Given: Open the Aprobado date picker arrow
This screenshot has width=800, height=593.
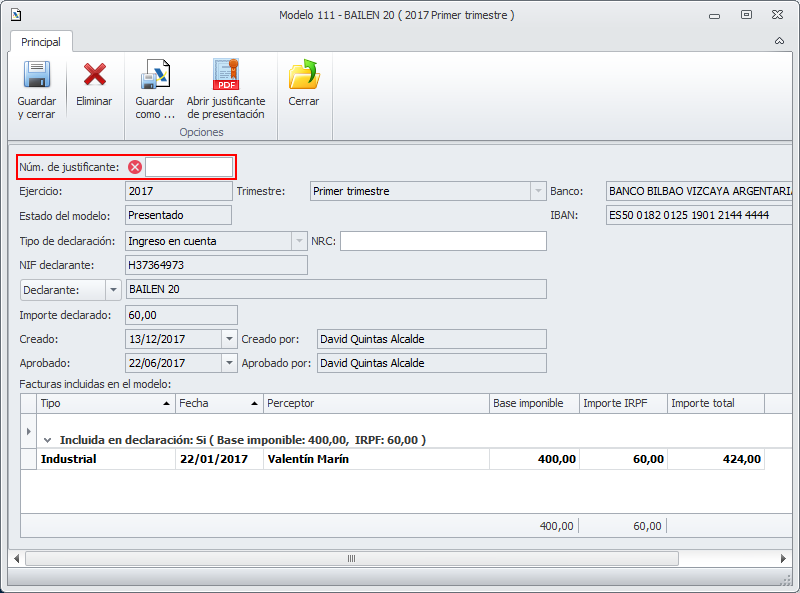Looking at the screenshot, I should coord(229,363).
